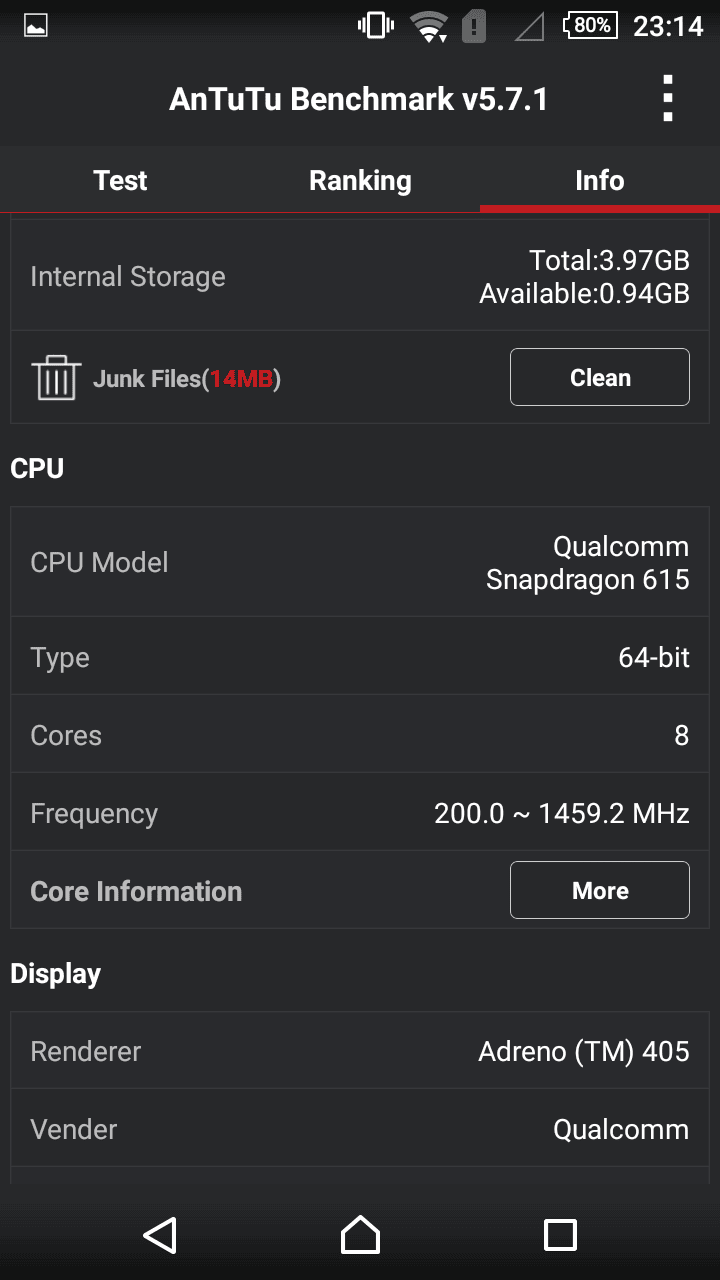Open the three-dot overflow menu
The height and width of the screenshot is (1280, 720).
click(x=668, y=99)
